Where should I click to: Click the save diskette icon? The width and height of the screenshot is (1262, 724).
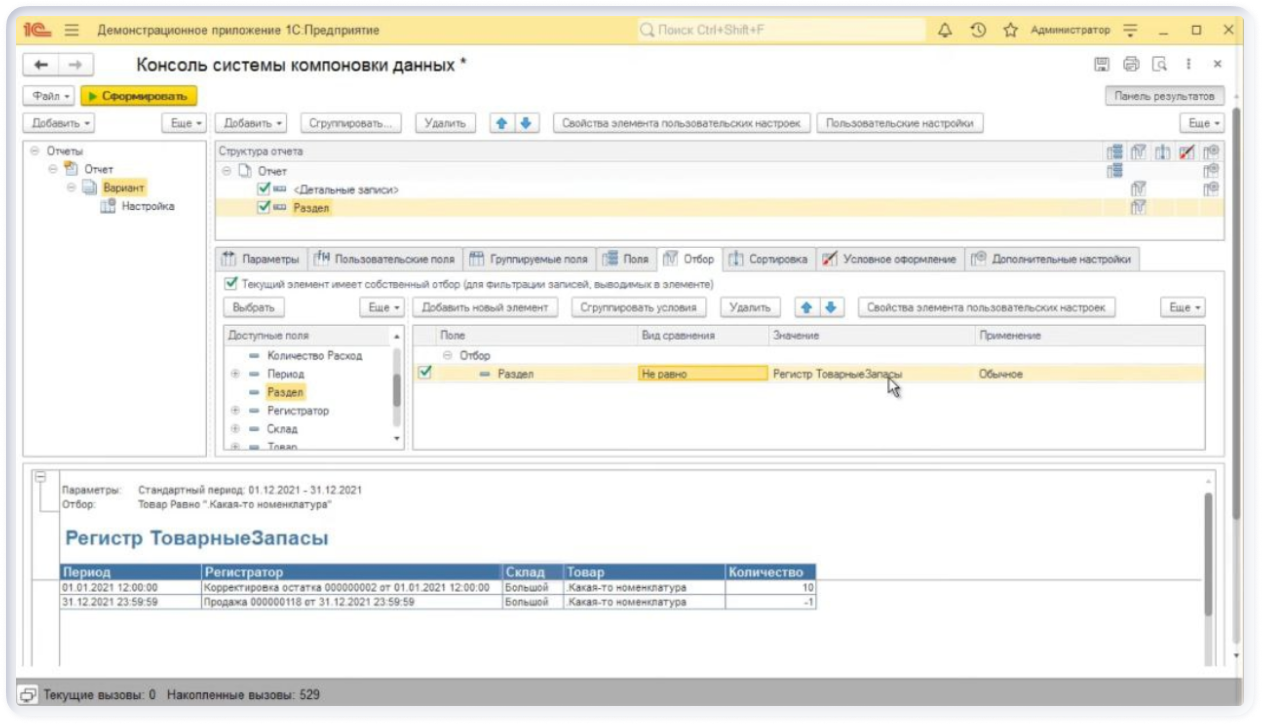click(x=1101, y=65)
